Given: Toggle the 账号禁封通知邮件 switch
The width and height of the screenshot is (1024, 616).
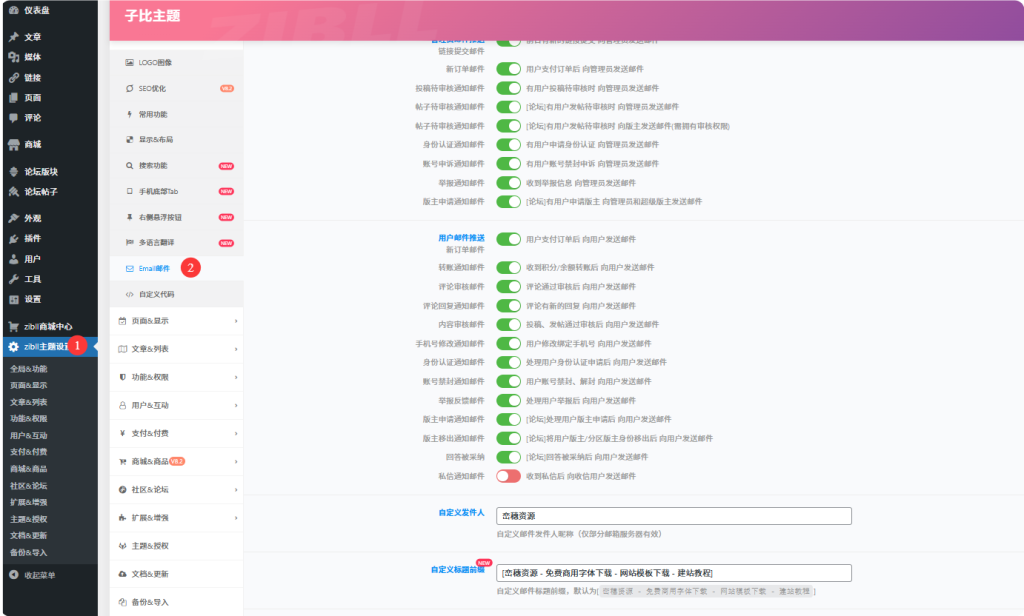Looking at the screenshot, I should coord(508,381).
